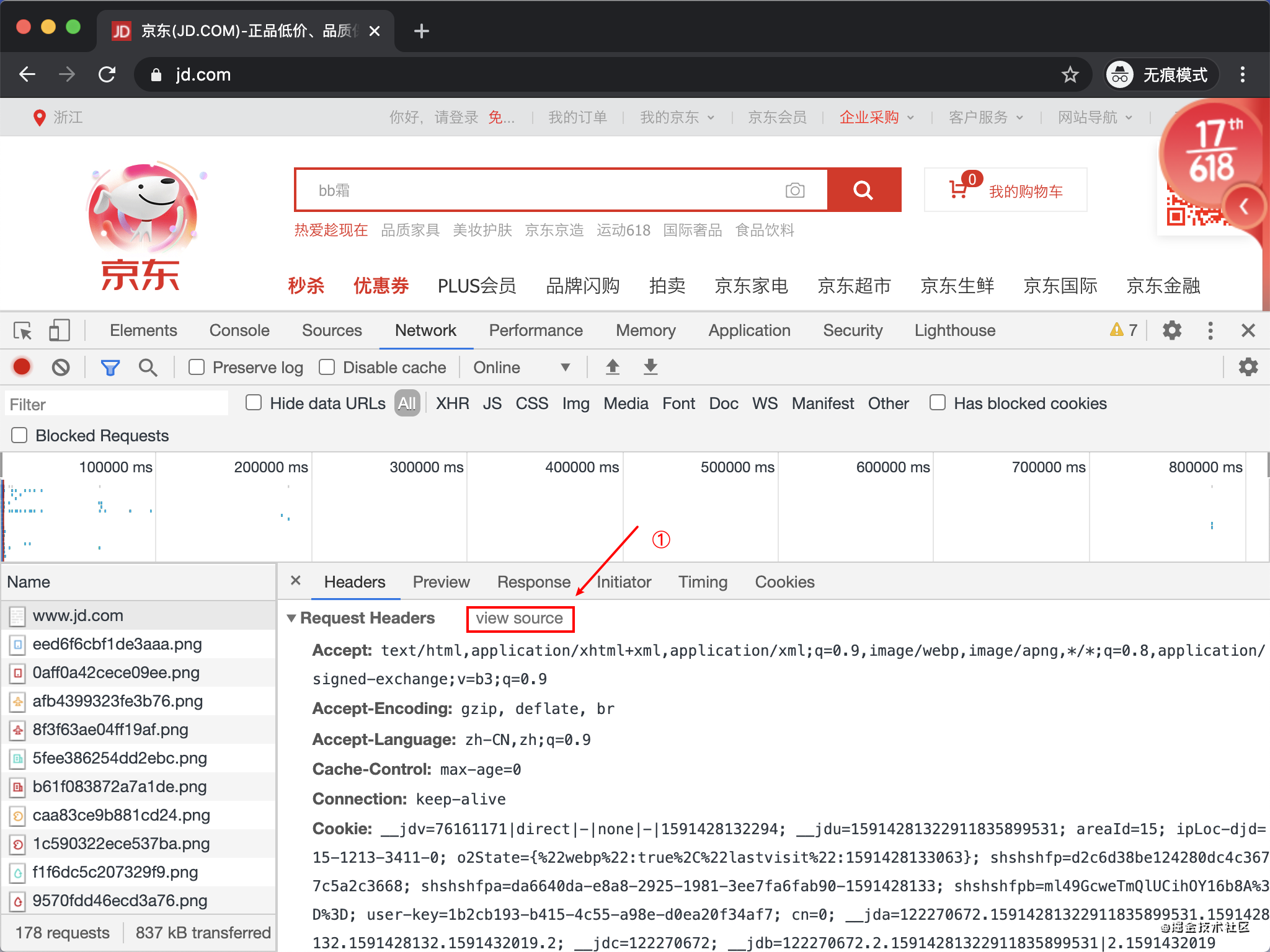Filter requests by Img

click(x=575, y=403)
